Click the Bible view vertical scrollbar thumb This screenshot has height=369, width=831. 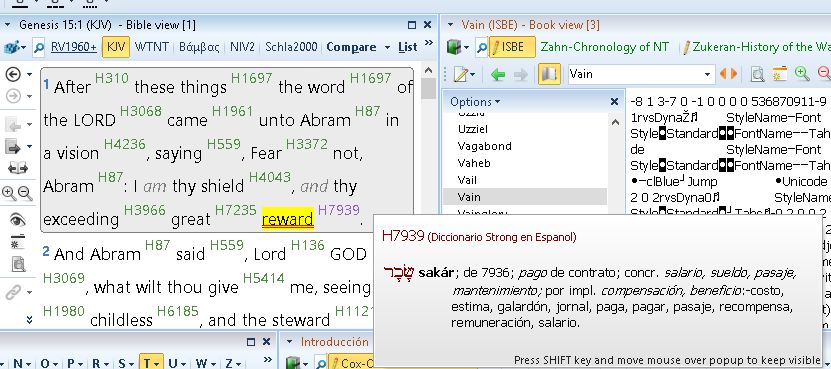pos(428,89)
